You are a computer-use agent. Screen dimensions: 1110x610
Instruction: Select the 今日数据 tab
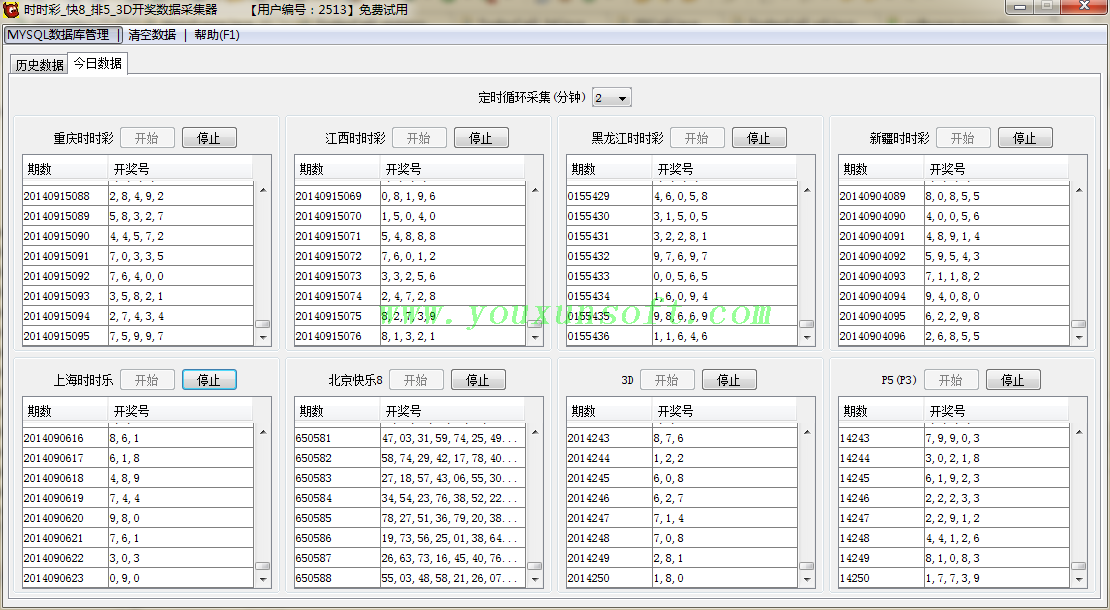[97, 64]
